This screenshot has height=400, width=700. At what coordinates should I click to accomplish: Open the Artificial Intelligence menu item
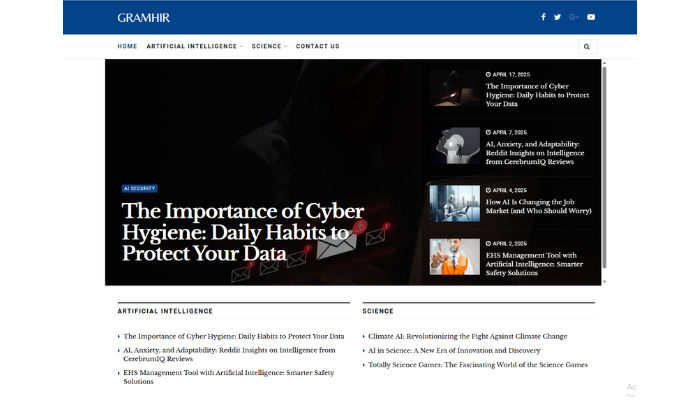192,46
